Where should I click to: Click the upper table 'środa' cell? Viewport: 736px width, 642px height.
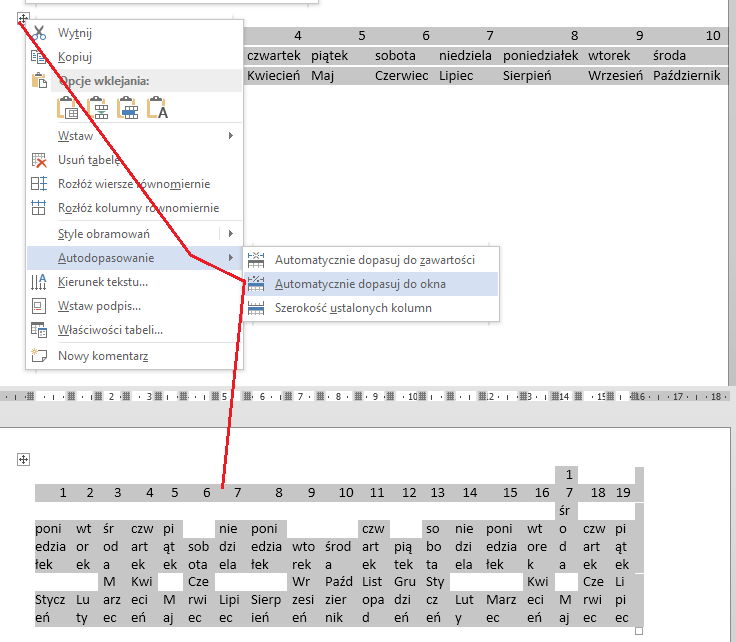click(669, 55)
